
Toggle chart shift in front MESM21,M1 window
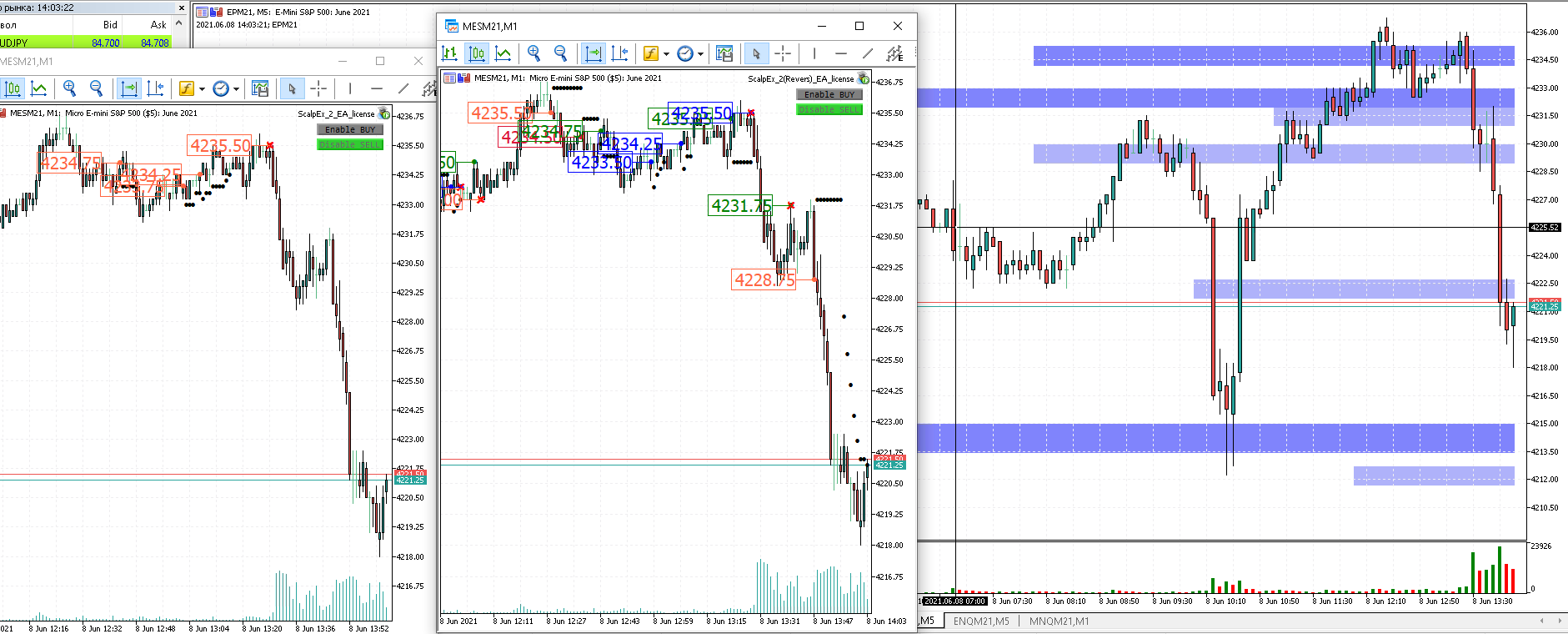(619, 53)
